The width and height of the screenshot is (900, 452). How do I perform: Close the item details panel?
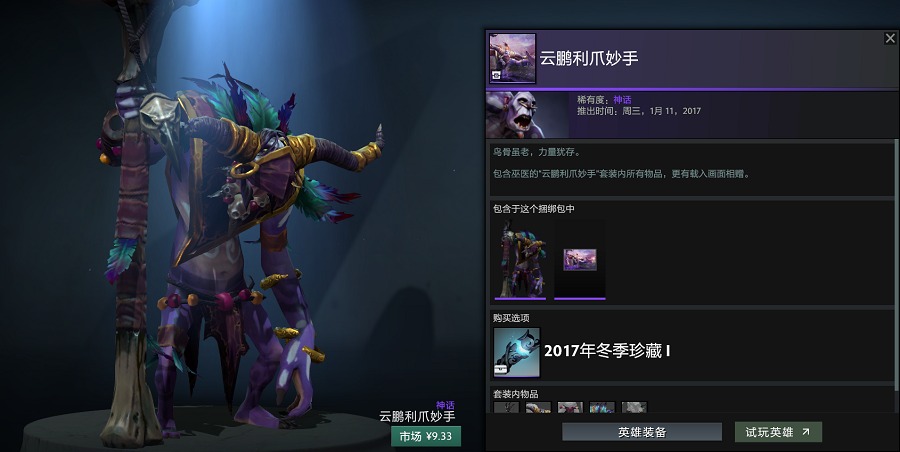click(890, 38)
